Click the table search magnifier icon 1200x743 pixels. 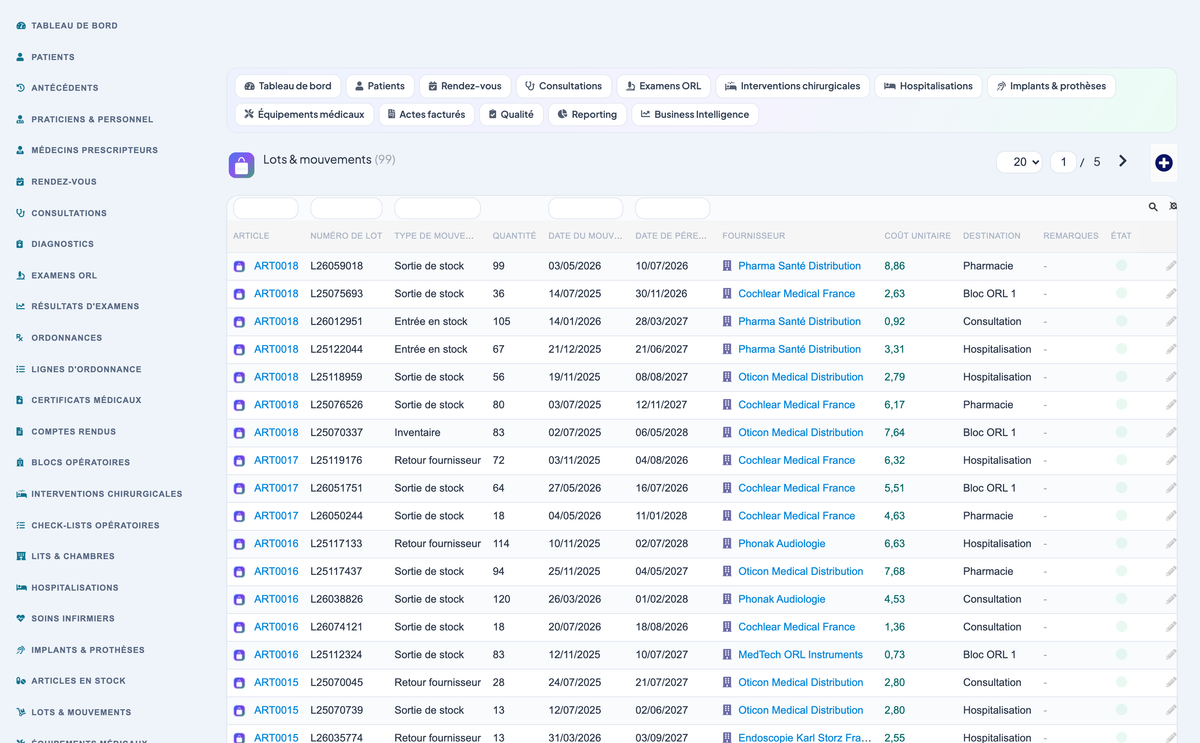(1153, 207)
